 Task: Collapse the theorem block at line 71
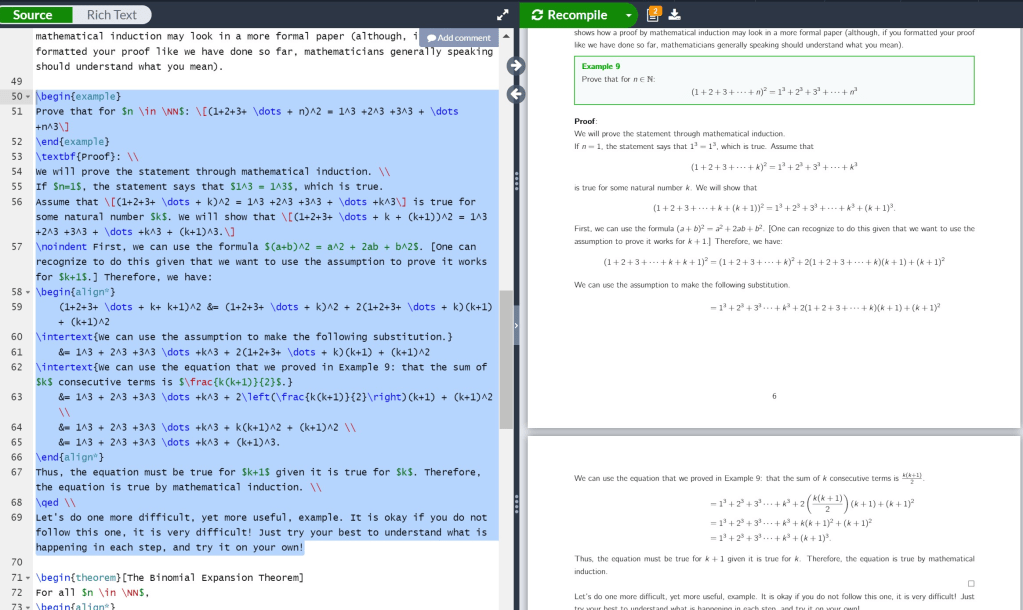[27, 578]
